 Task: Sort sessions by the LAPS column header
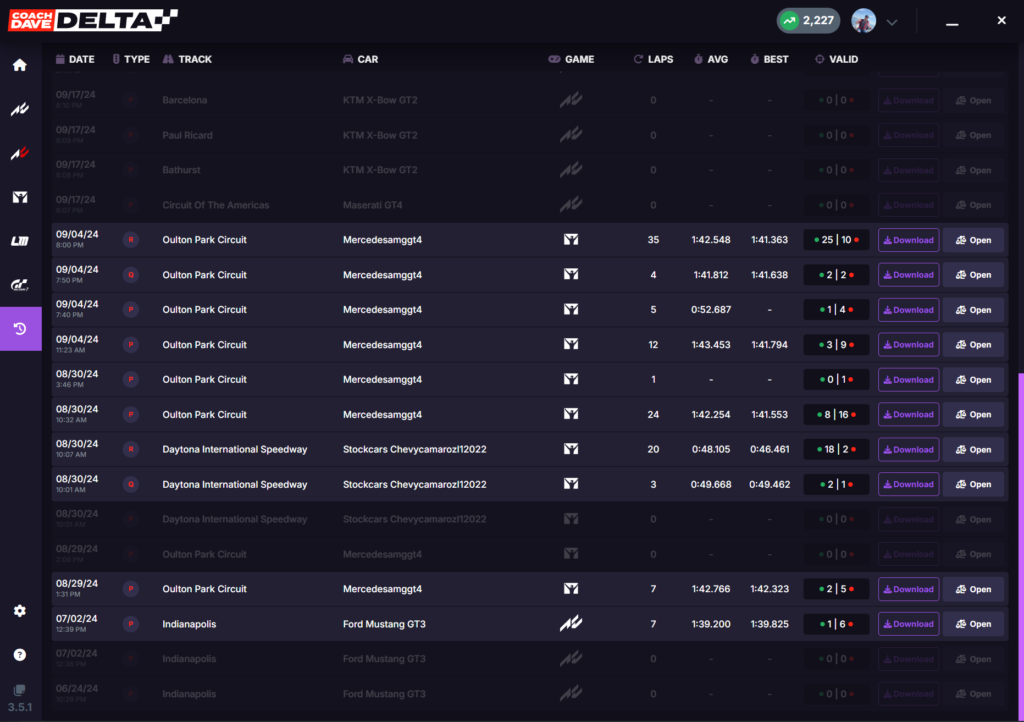click(653, 59)
